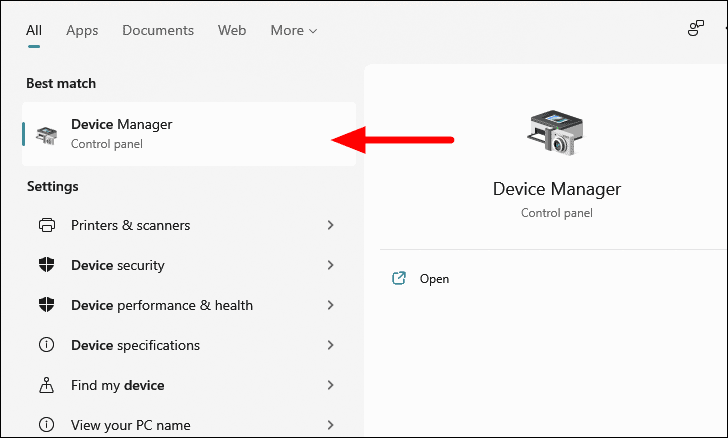Screen dimensions: 728x438
Task: Click the Open external-link icon
Action: tap(399, 278)
